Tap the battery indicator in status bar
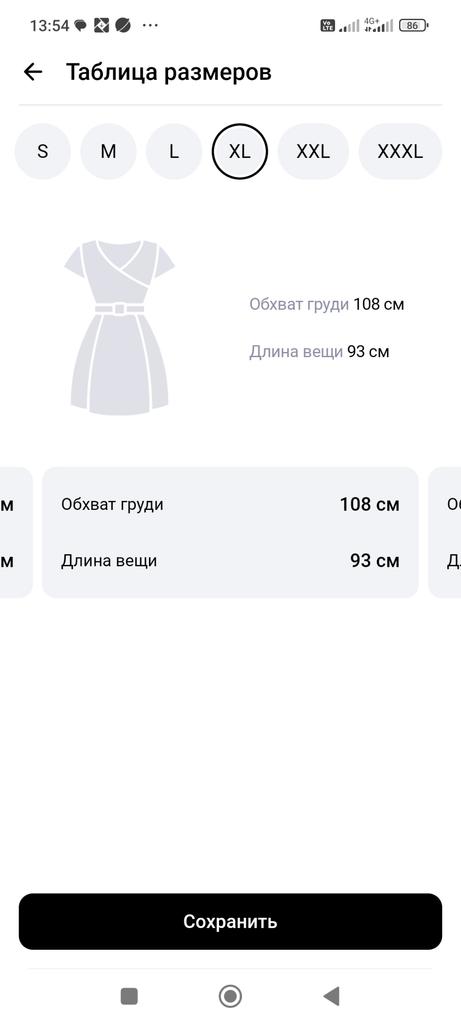The height and width of the screenshot is (1024, 461). [414, 25]
